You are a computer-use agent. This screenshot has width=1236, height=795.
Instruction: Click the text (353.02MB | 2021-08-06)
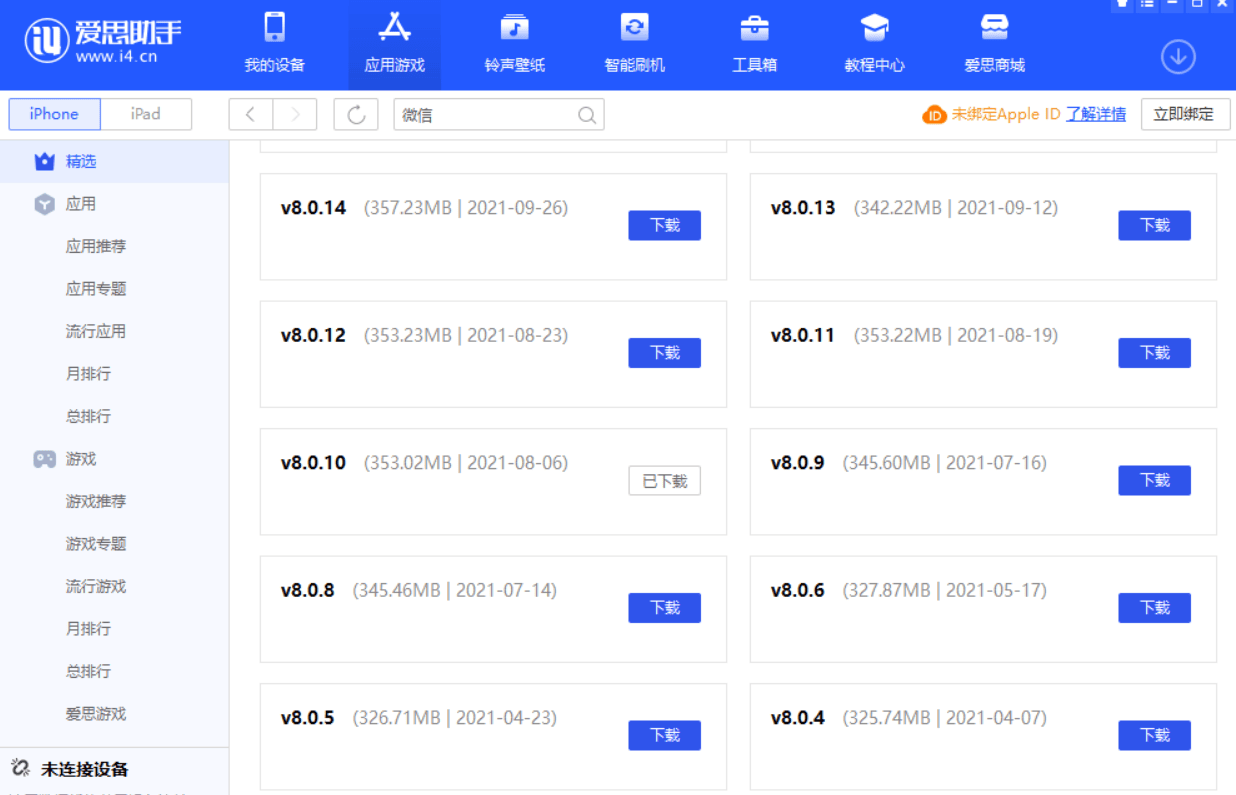466,463
